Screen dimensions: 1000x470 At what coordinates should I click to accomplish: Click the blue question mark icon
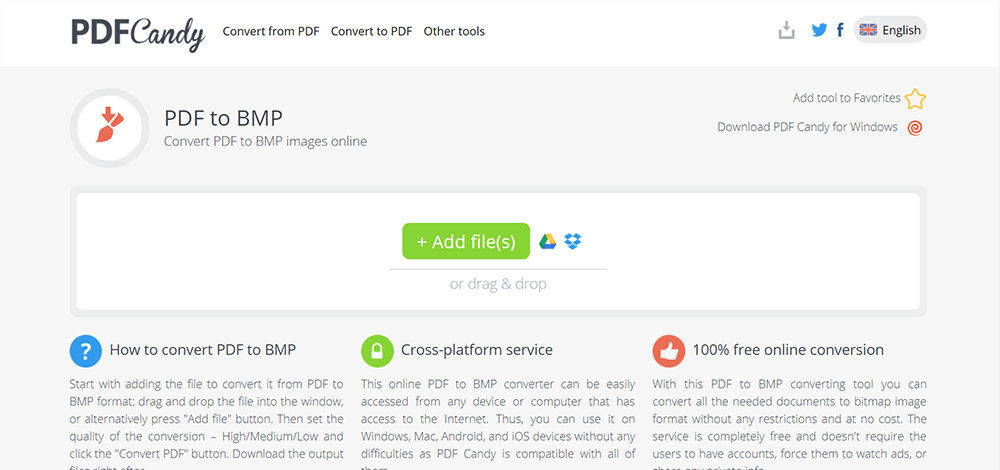pyautogui.click(x=86, y=351)
